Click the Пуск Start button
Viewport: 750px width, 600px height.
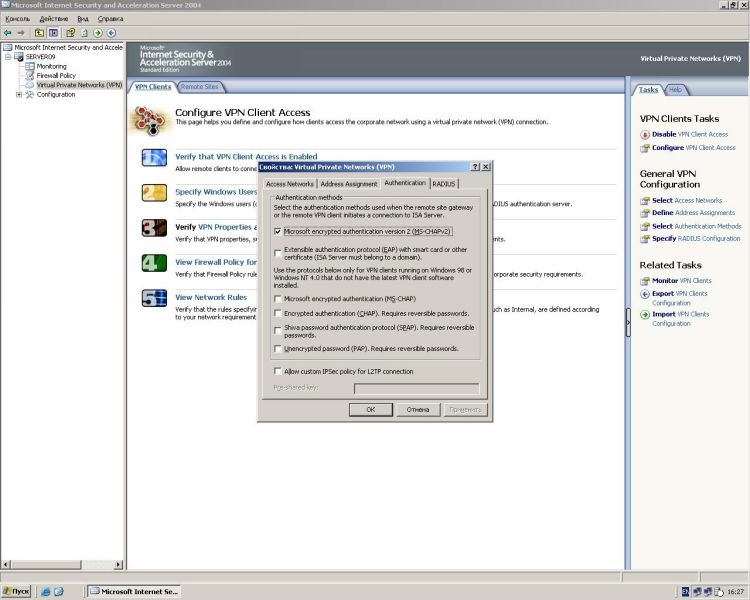pos(16,591)
